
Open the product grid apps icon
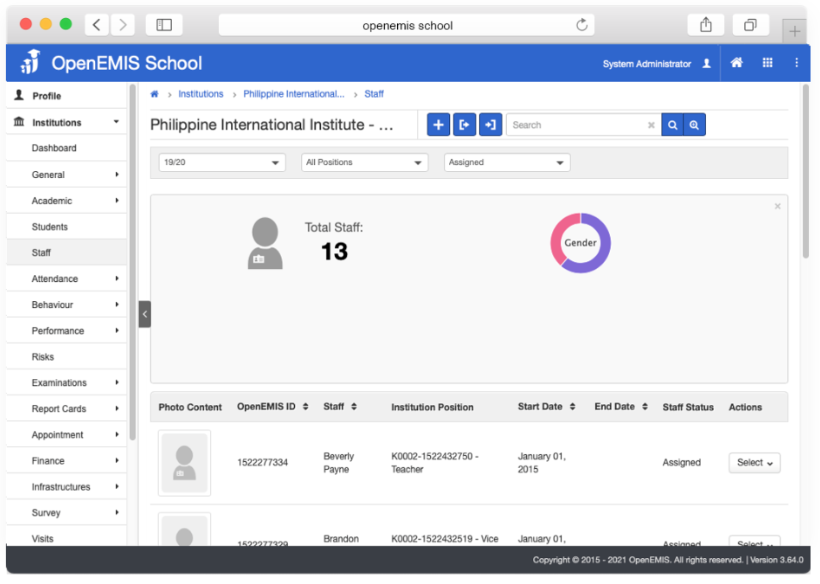click(767, 63)
